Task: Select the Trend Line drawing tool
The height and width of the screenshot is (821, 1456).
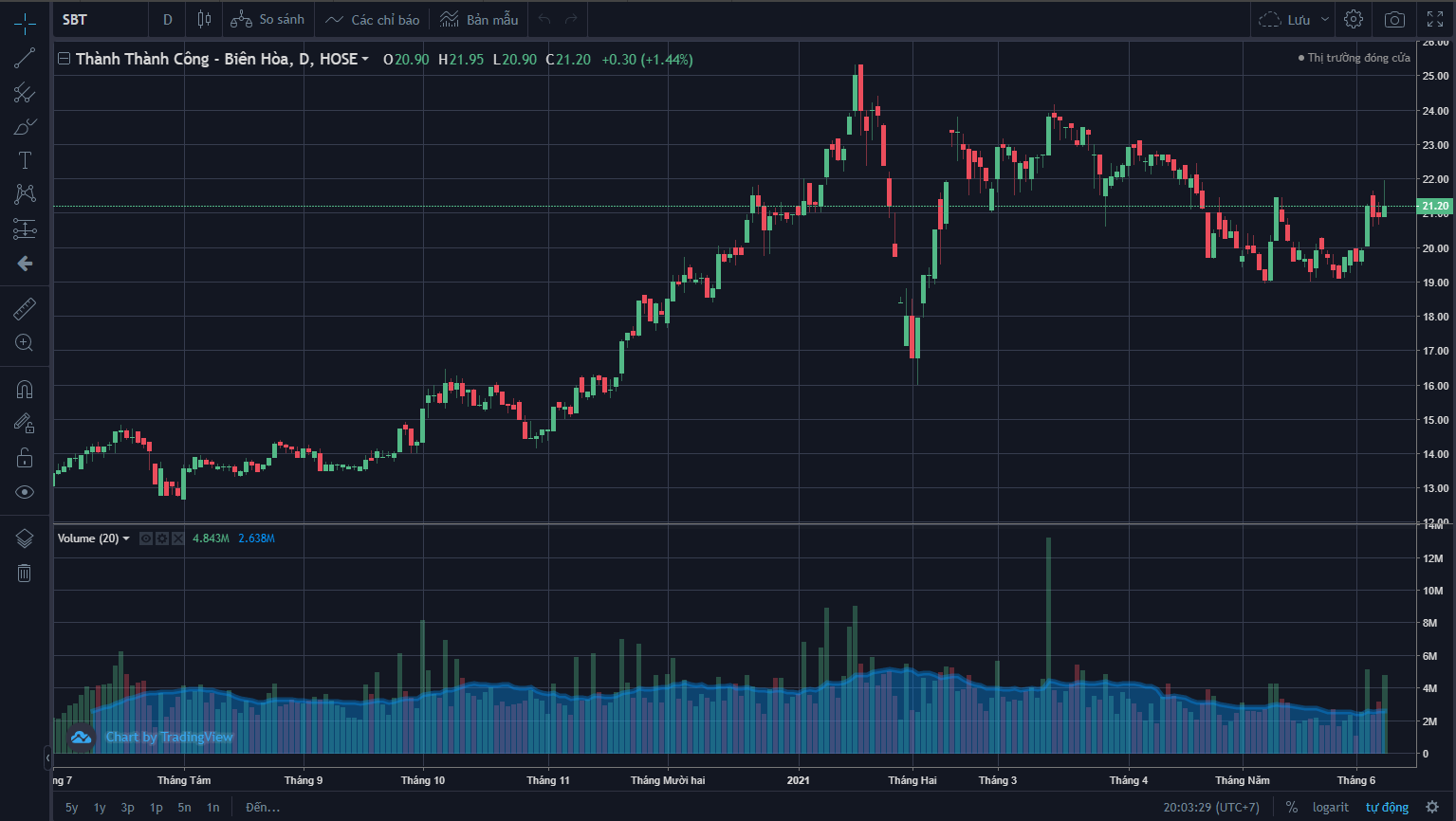Action: coord(25,58)
